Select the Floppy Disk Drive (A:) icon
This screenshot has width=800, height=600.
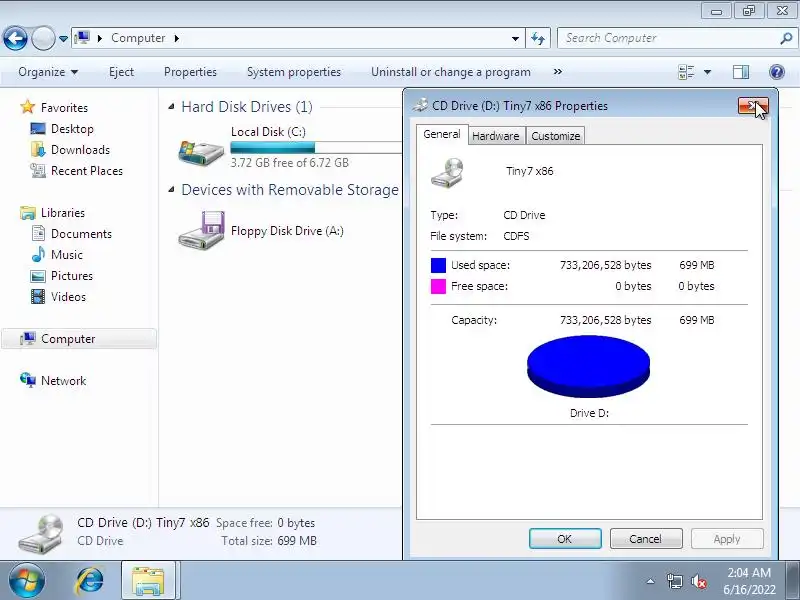202,231
